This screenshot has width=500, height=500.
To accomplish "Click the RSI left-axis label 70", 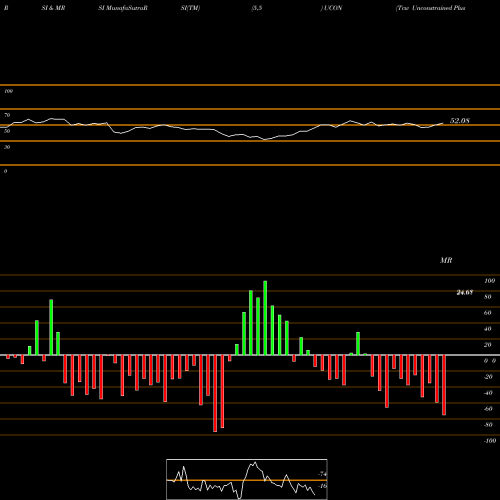I will (7, 115).
